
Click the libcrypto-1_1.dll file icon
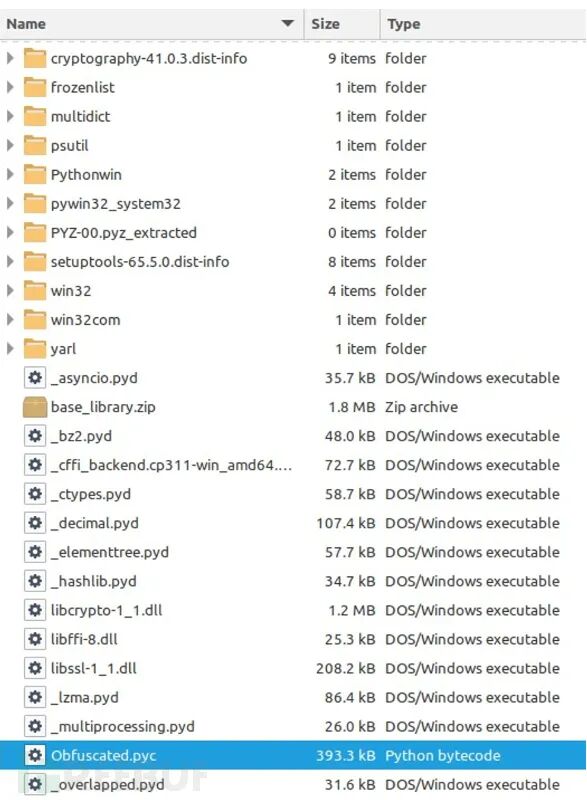click(x=35, y=610)
